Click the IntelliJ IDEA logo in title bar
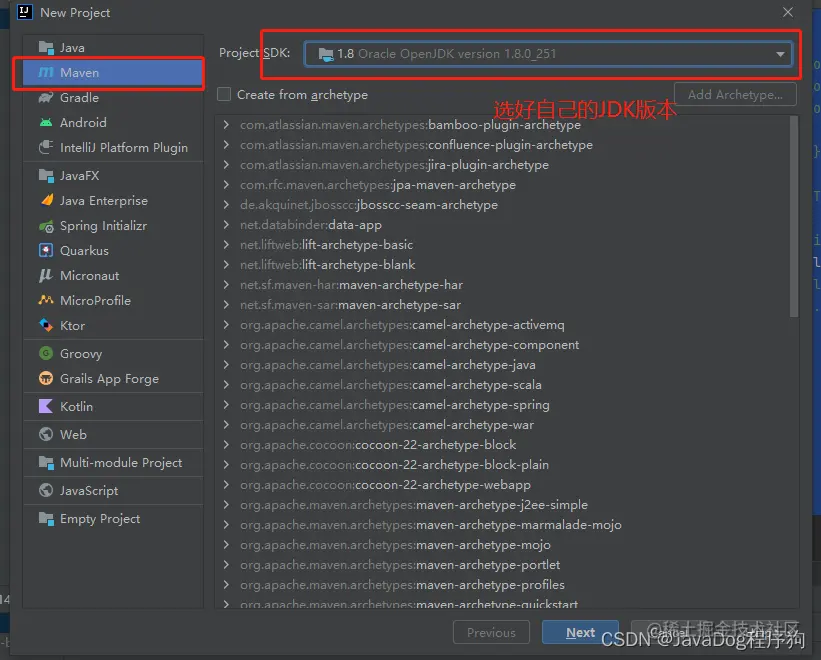Screen dimensions: 821x660 (x=25, y=12)
